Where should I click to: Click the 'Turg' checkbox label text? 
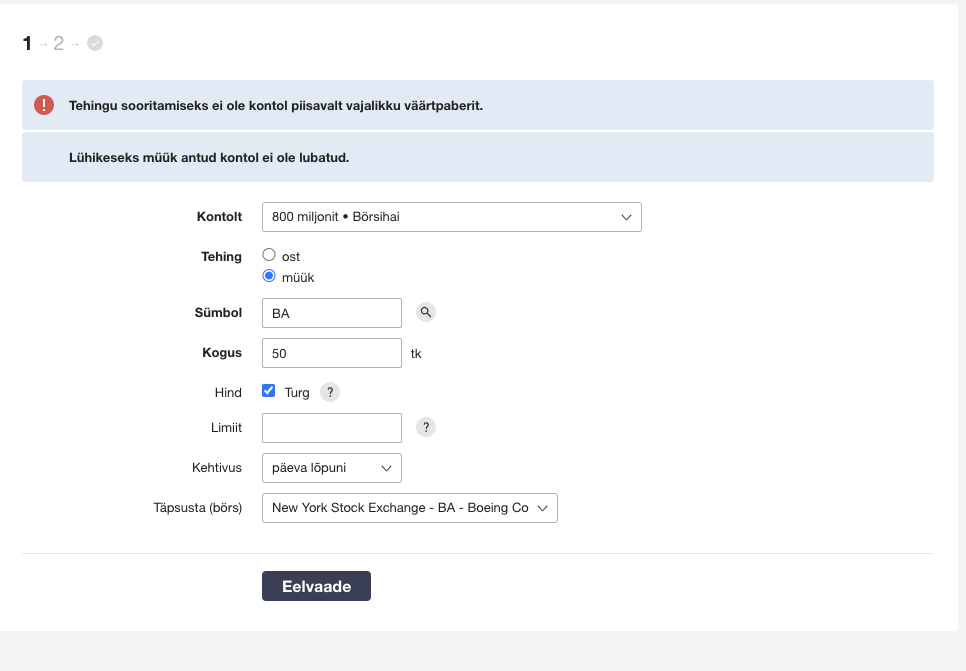click(297, 393)
